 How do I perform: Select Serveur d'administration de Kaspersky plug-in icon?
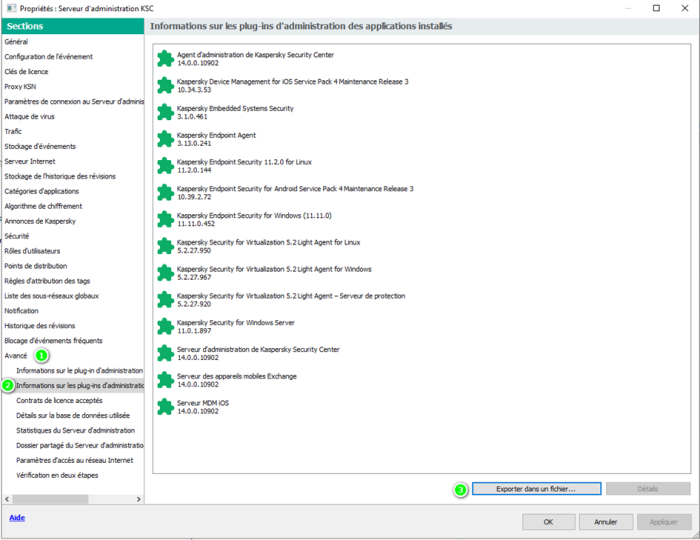click(x=165, y=353)
